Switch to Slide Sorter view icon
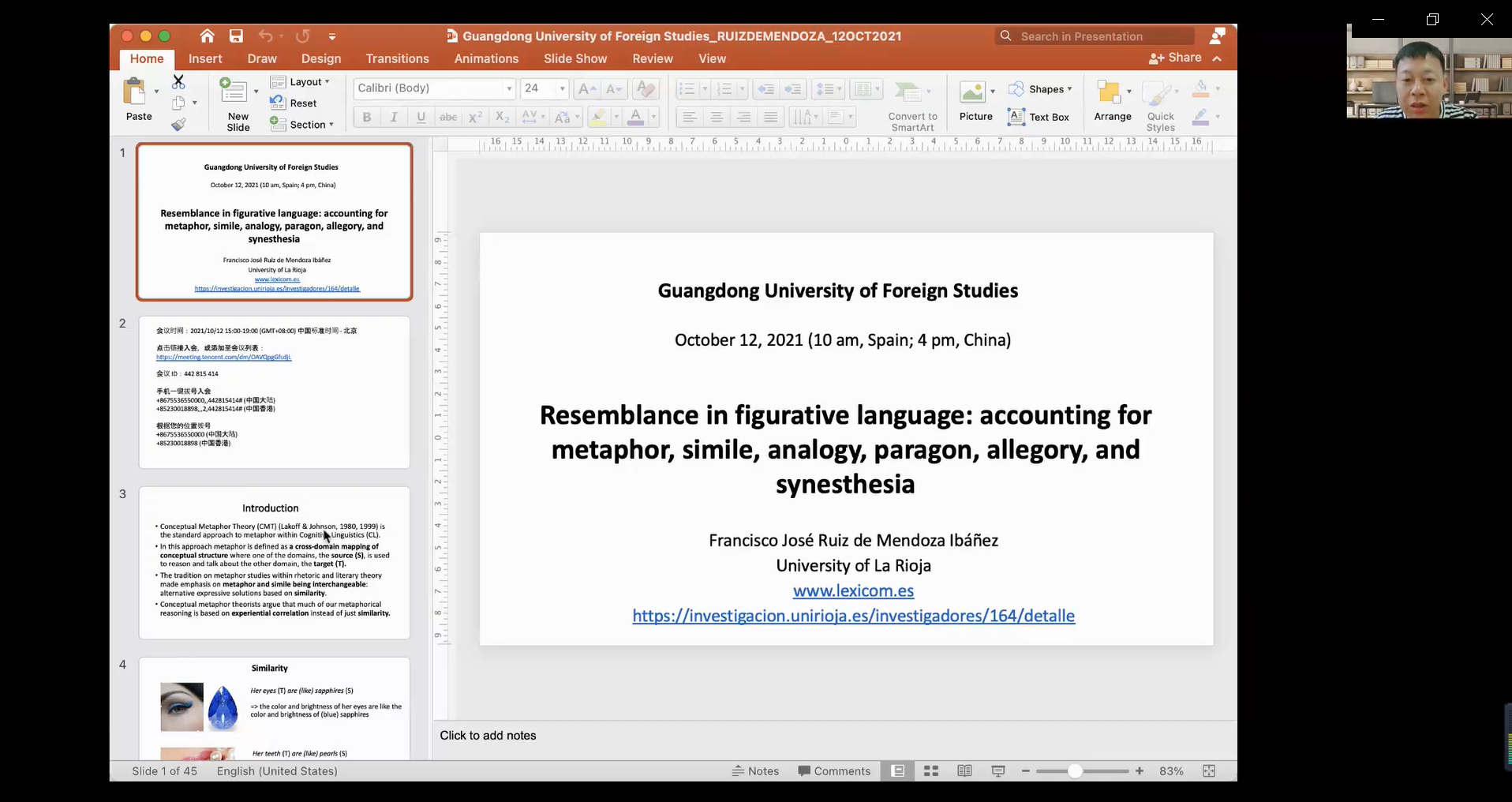 [x=931, y=771]
